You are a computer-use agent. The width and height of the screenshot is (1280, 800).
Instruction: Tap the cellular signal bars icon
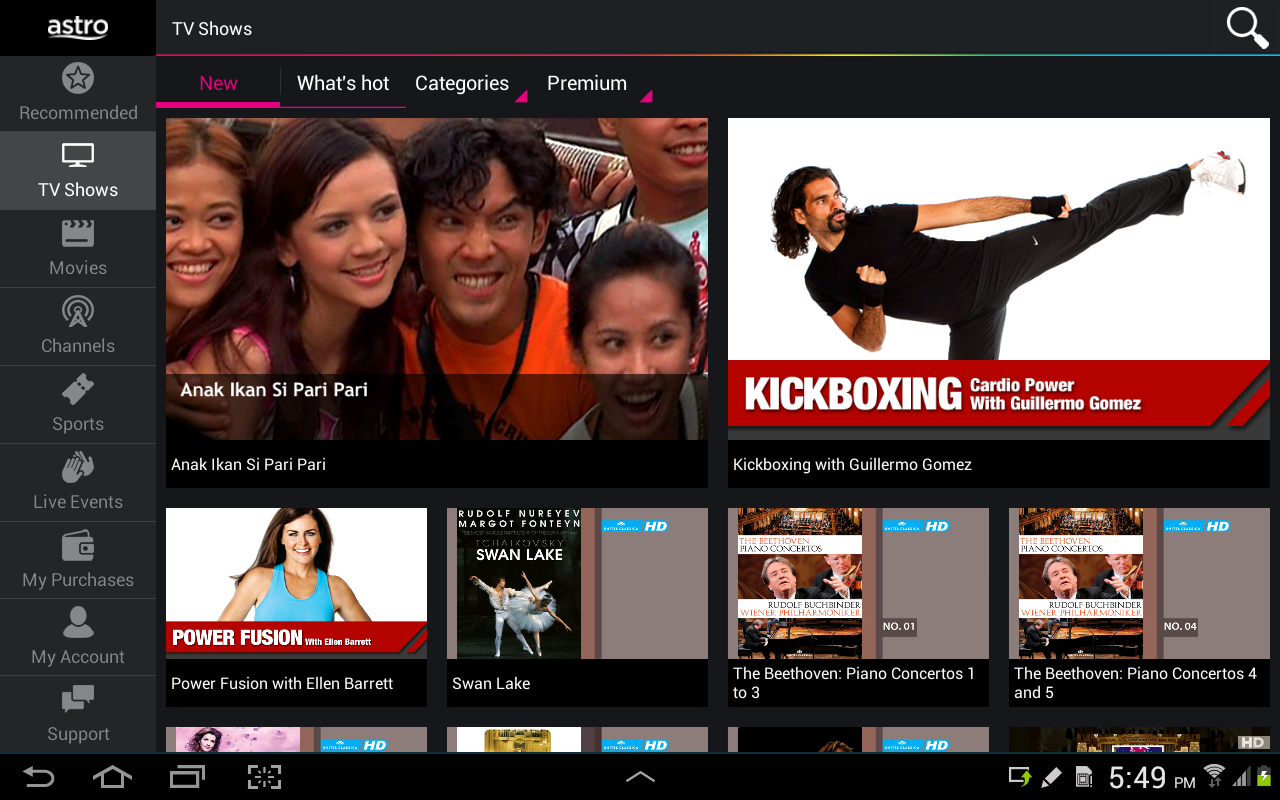pyautogui.click(x=1241, y=776)
